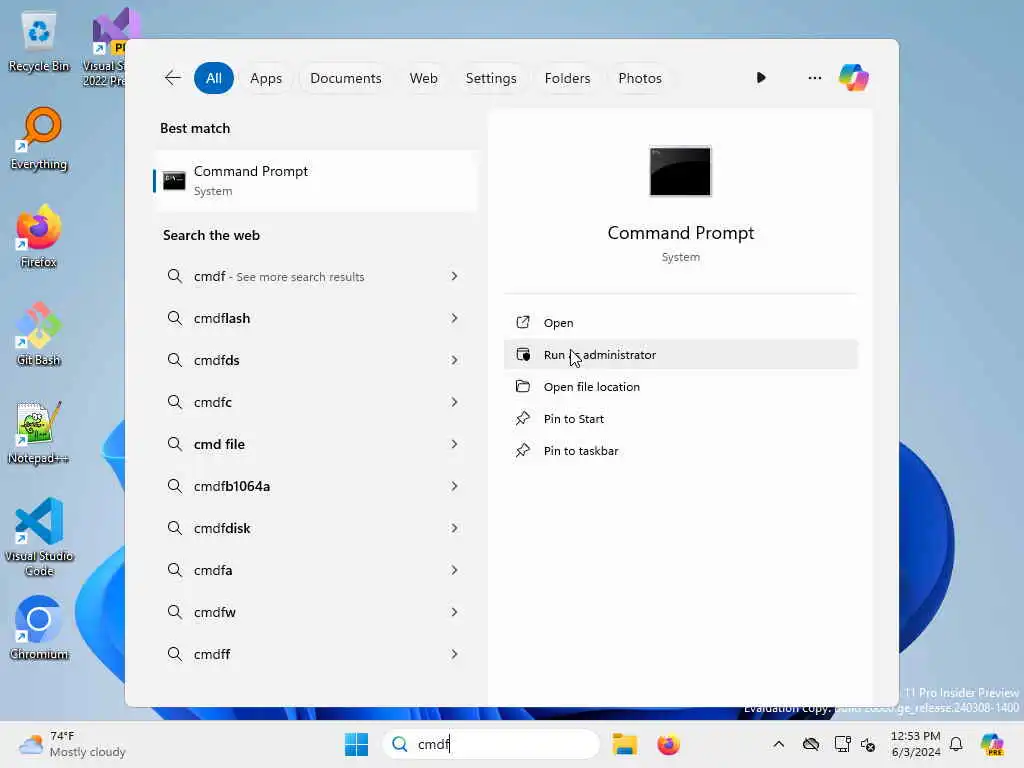Expand the cmdflash suggestion chevron
The height and width of the screenshot is (768, 1024).
pos(455,318)
